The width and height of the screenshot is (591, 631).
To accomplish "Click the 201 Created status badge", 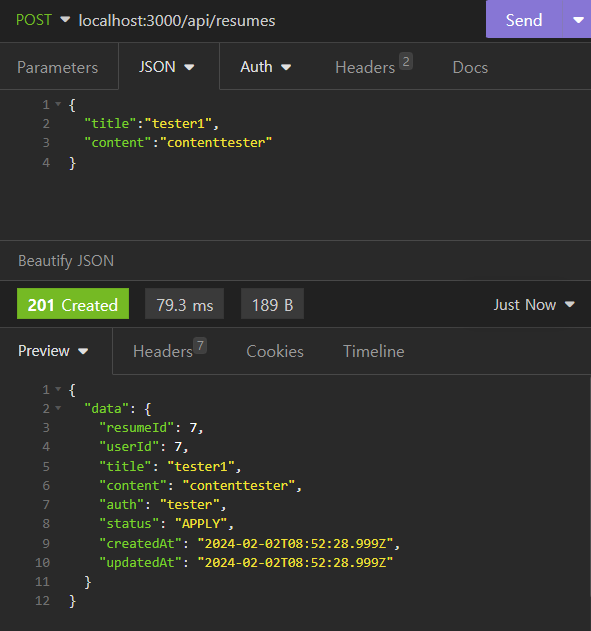I will click(73, 304).
